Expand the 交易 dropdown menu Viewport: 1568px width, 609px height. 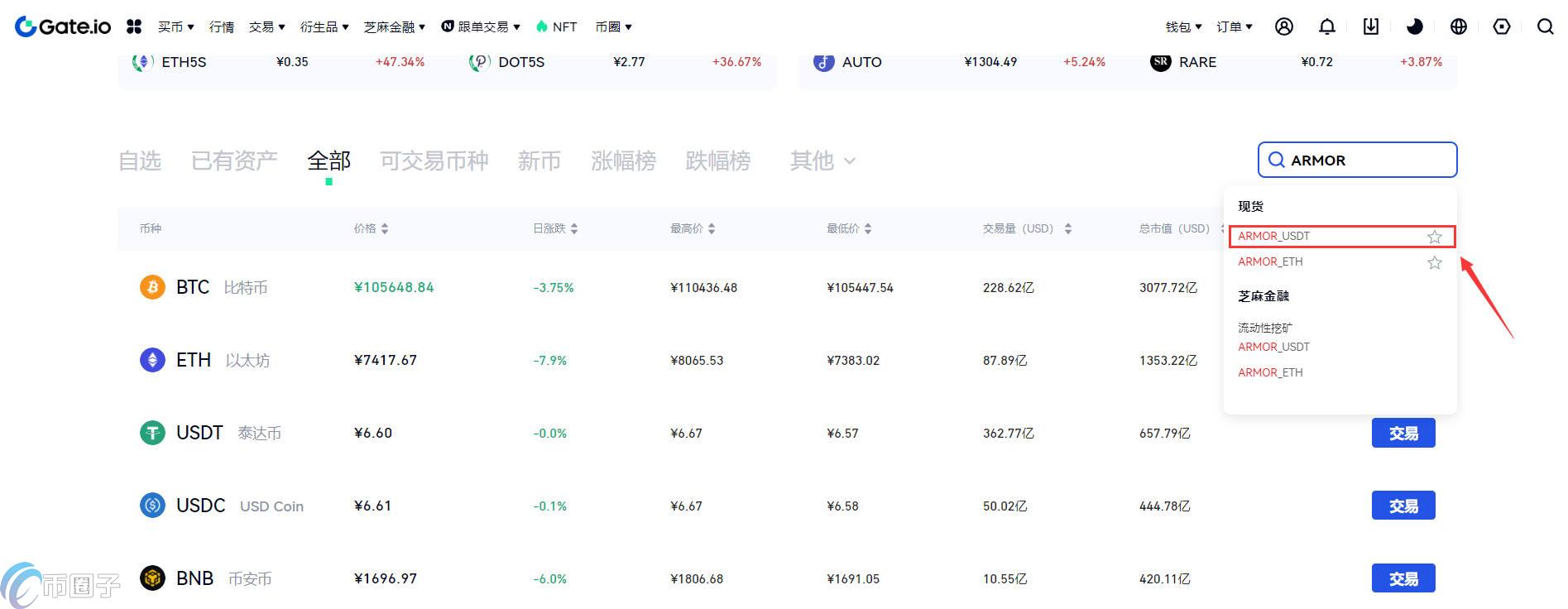point(266,26)
